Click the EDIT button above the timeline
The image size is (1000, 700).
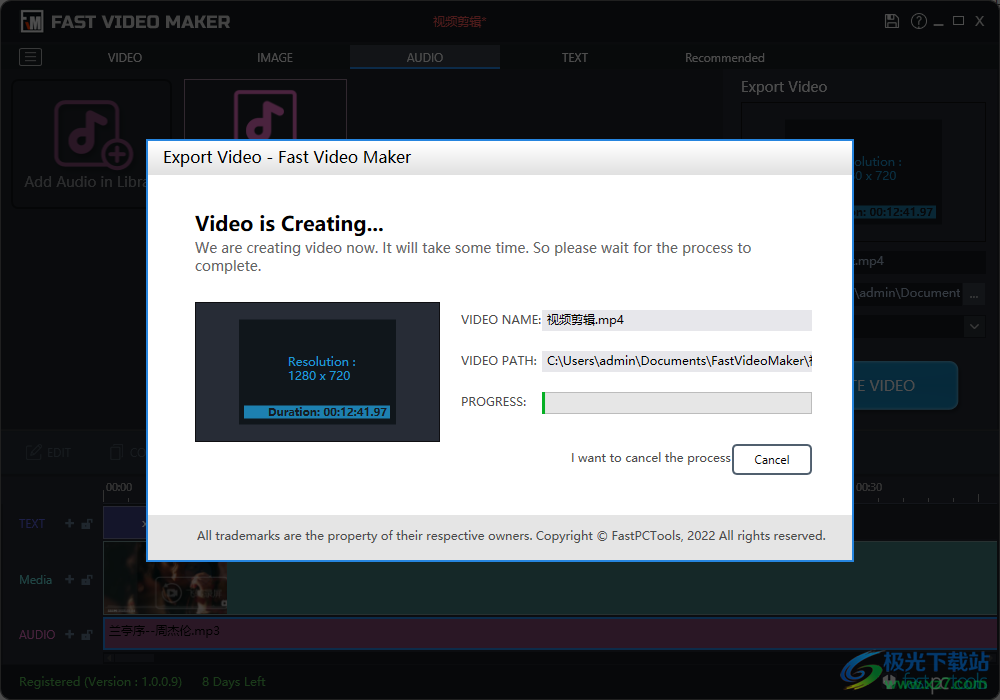48,453
